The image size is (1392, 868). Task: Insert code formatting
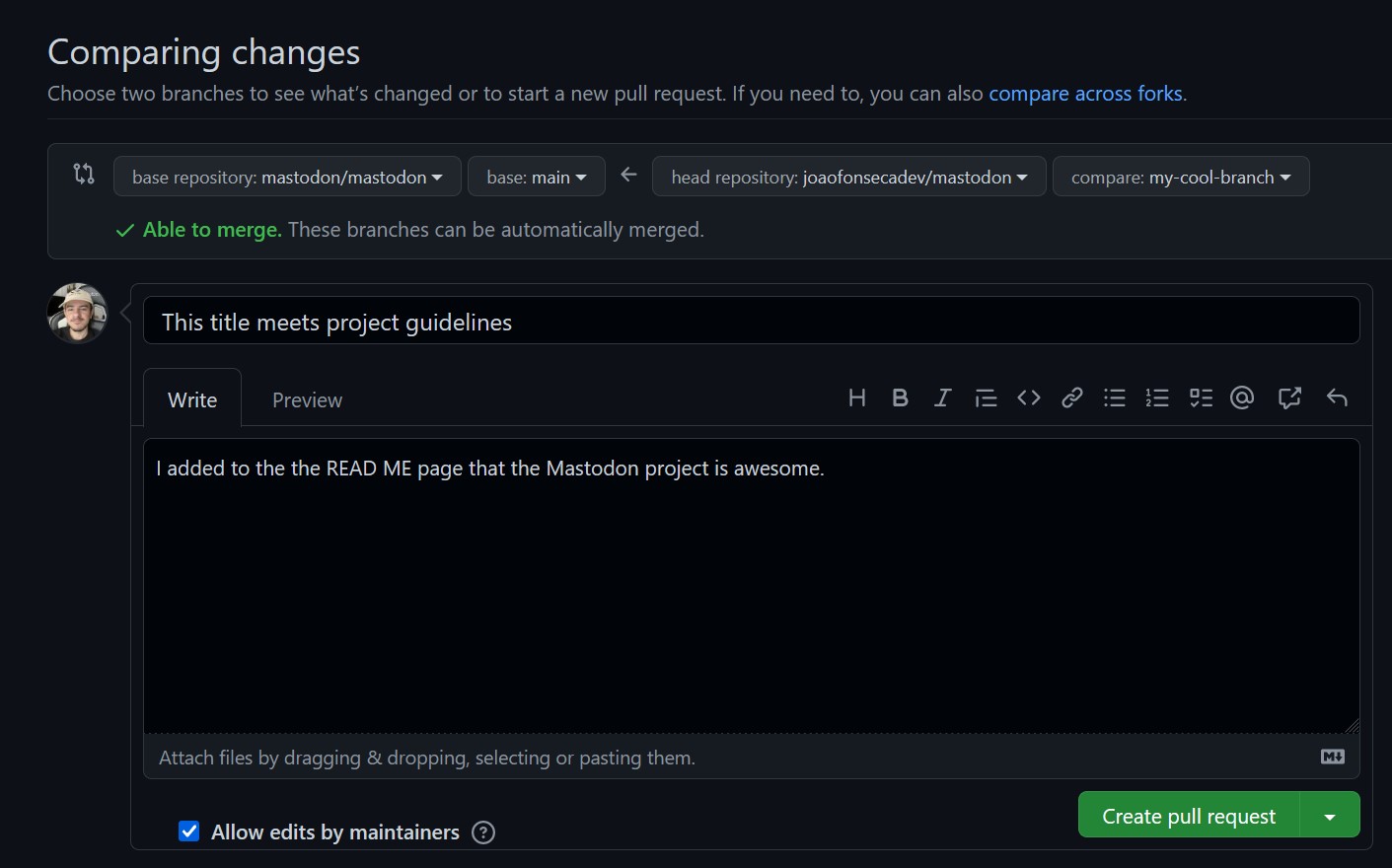tap(1029, 398)
